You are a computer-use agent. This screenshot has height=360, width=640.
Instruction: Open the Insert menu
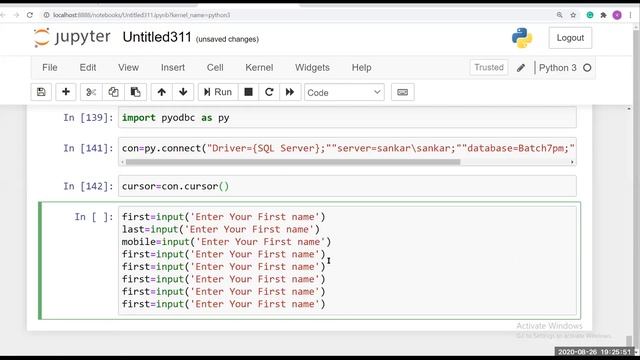point(173,68)
